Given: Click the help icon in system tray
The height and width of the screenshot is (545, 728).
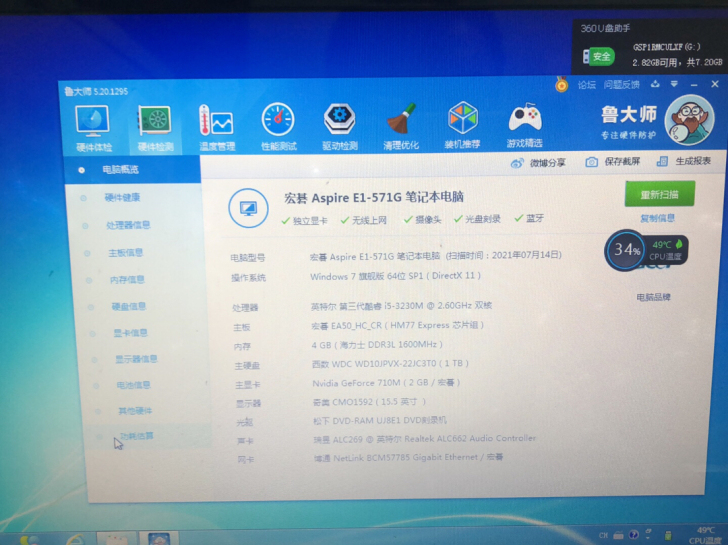Looking at the screenshot, I should pos(634,535).
